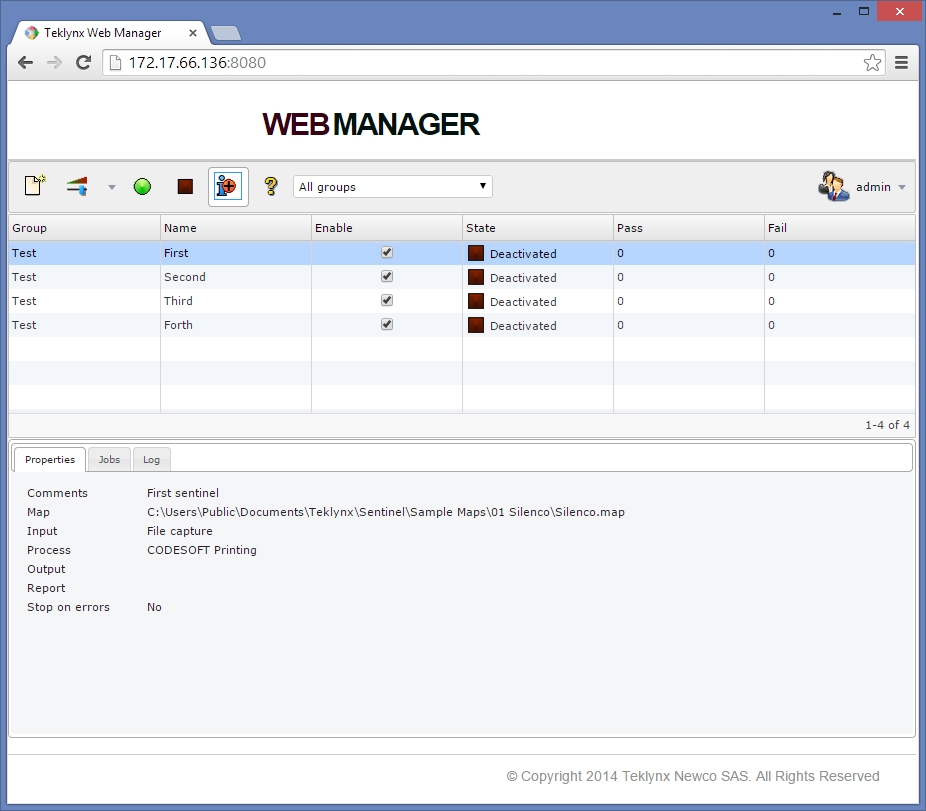Sort by the Pass column header

coord(689,228)
